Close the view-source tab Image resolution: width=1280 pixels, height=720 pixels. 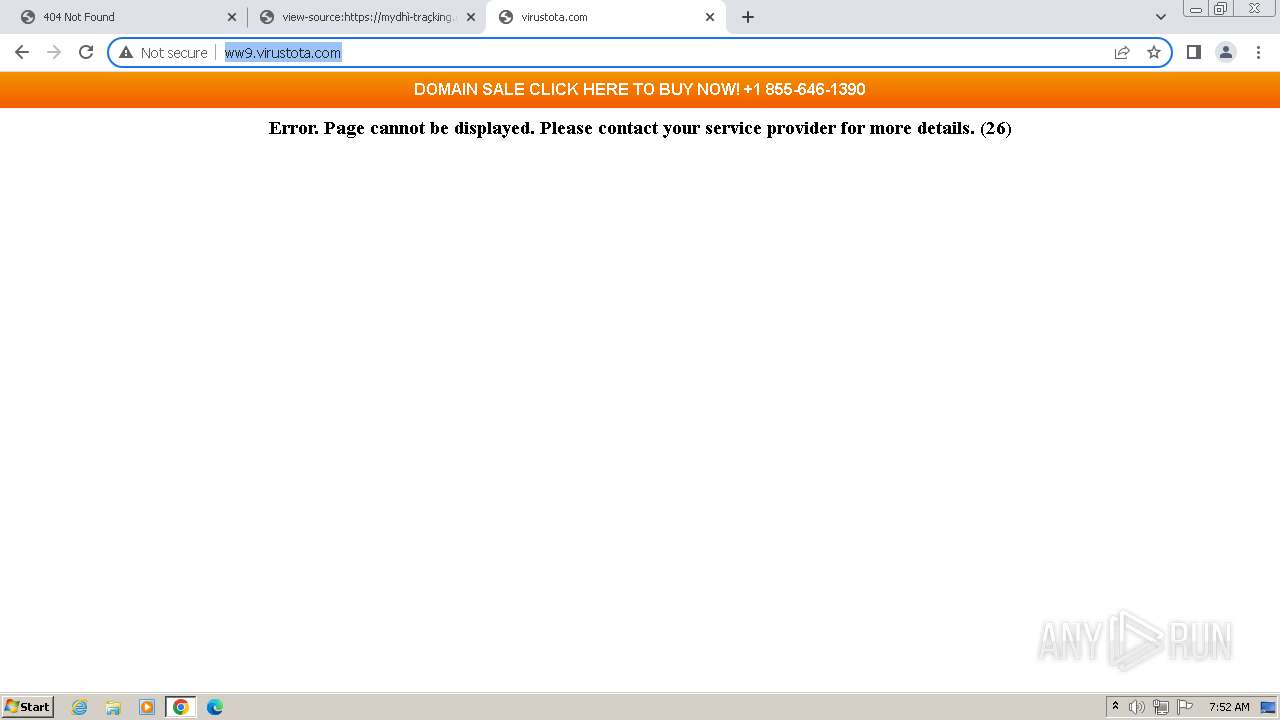[471, 17]
